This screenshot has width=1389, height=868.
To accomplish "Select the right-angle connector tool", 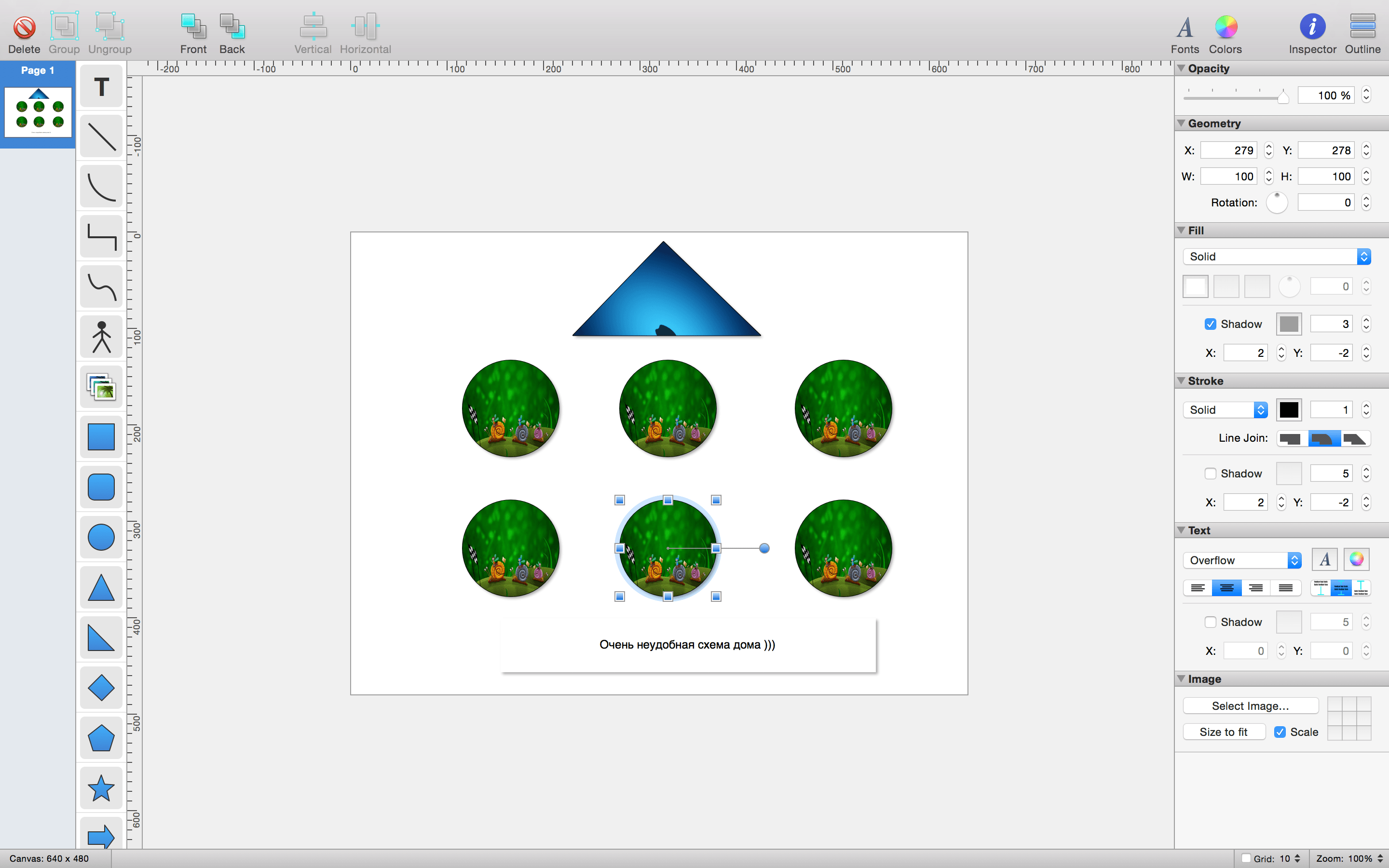I will click(x=102, y=236).
